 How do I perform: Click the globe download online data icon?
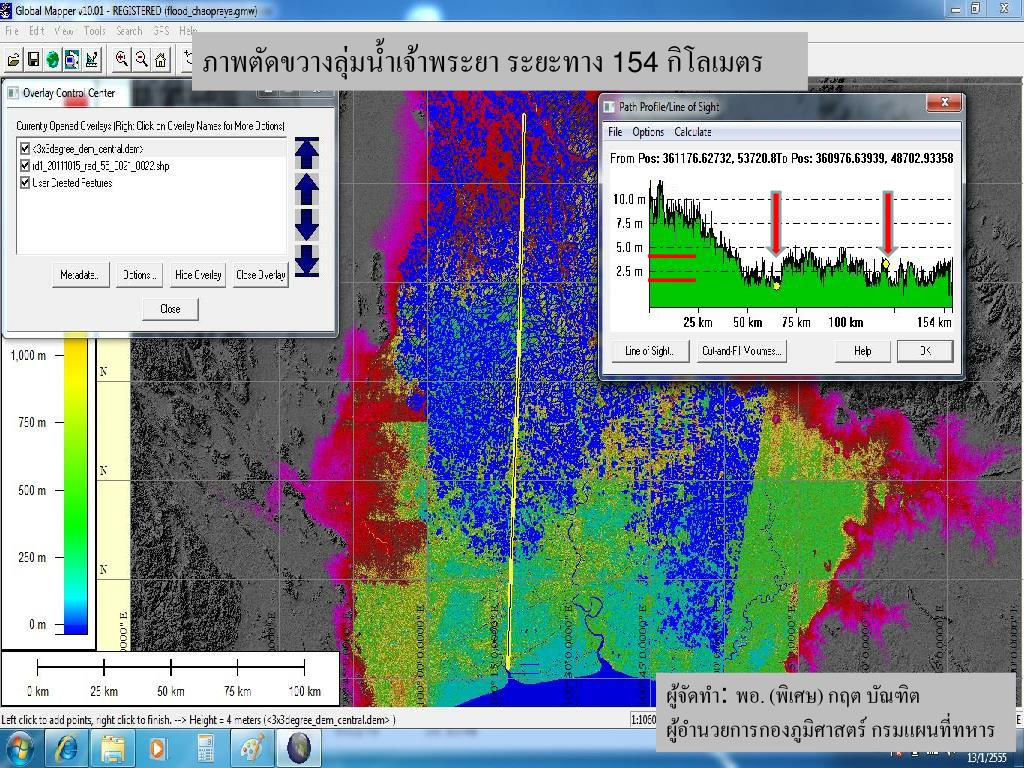[53, 60]
